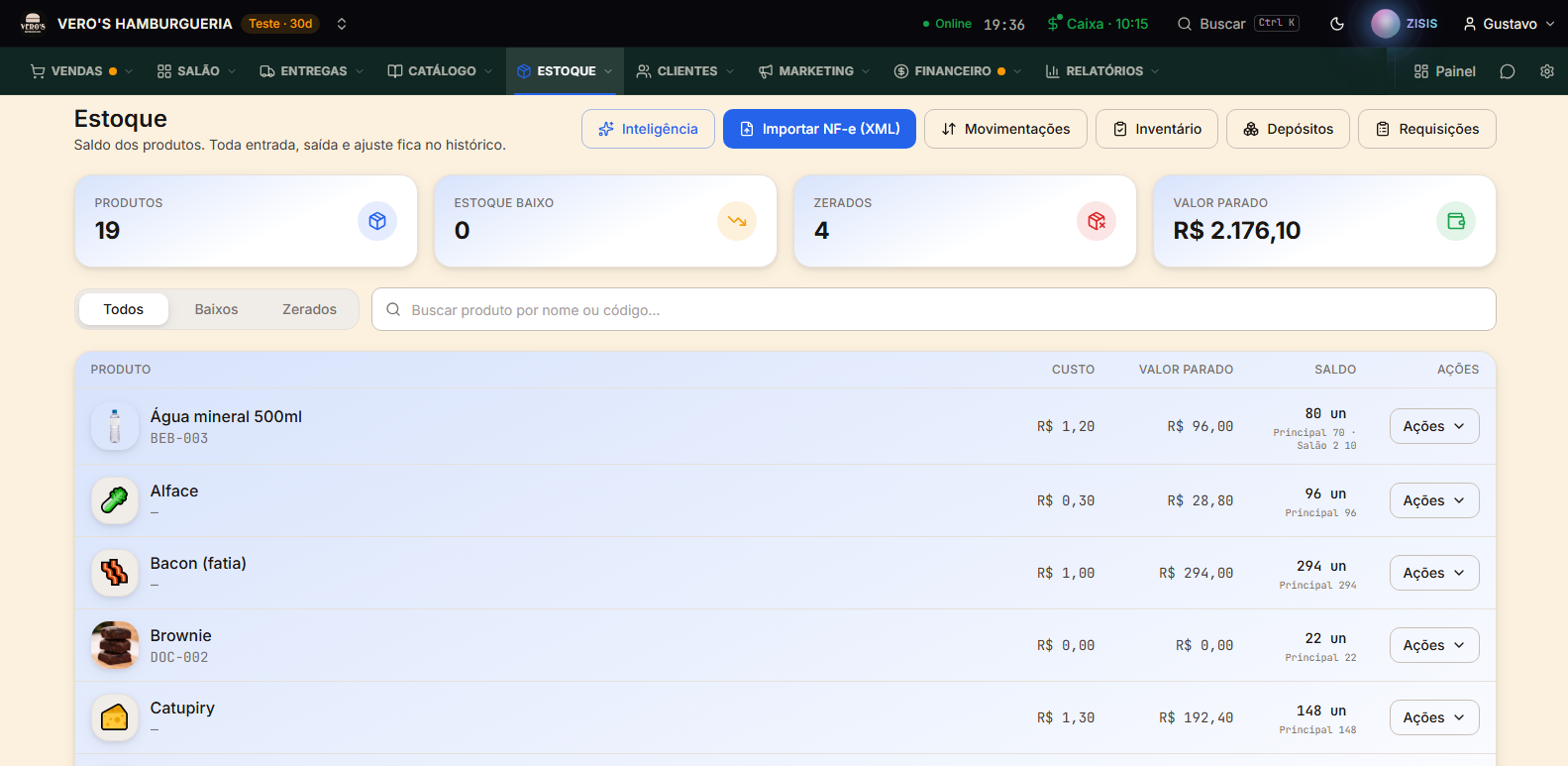This screenshot has height=766, width=1568.
Task: Click the Saldo column header
Action: click(x=1335, y=370)
